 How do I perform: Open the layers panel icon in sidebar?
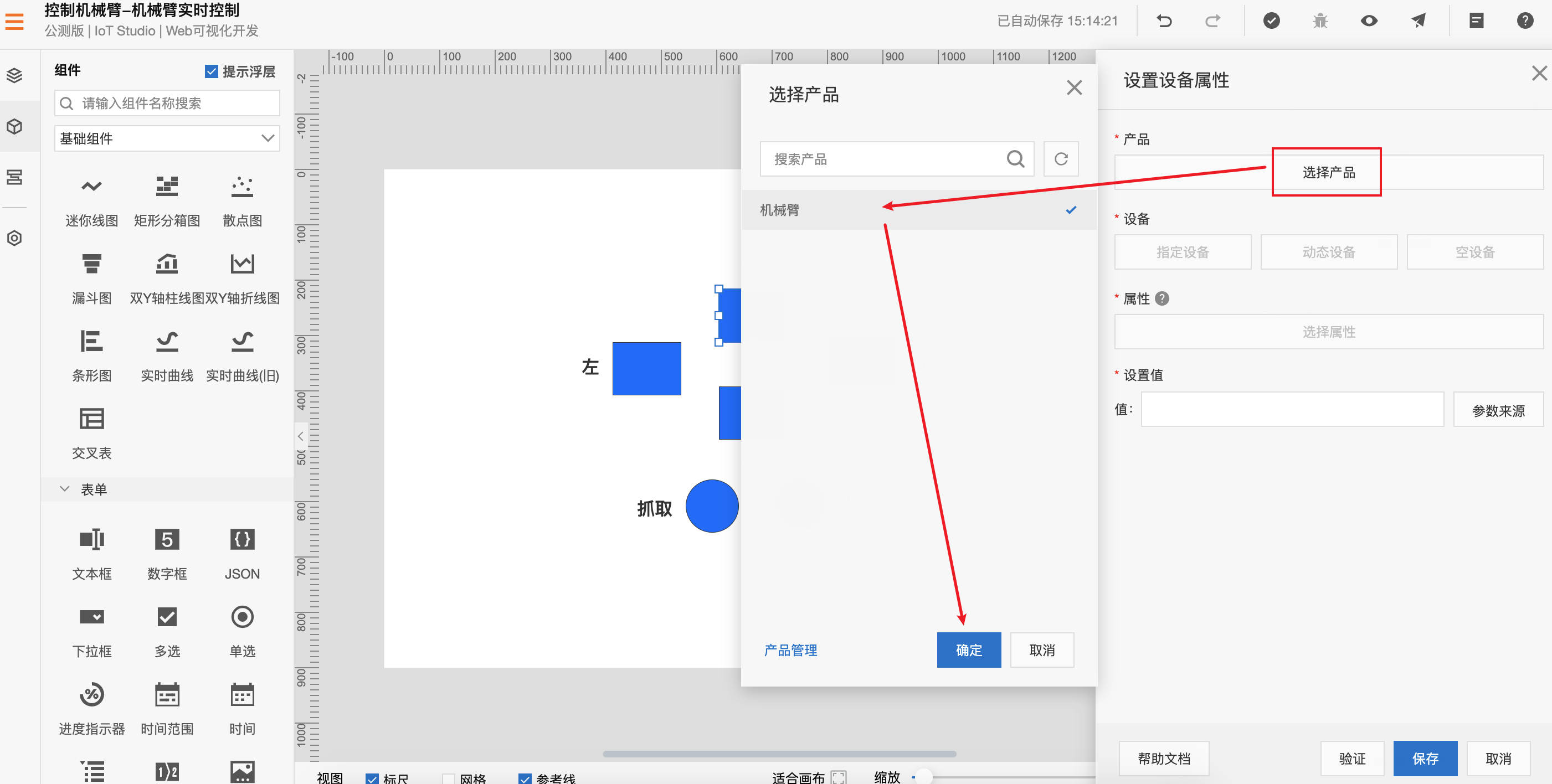tap(14, 75)
